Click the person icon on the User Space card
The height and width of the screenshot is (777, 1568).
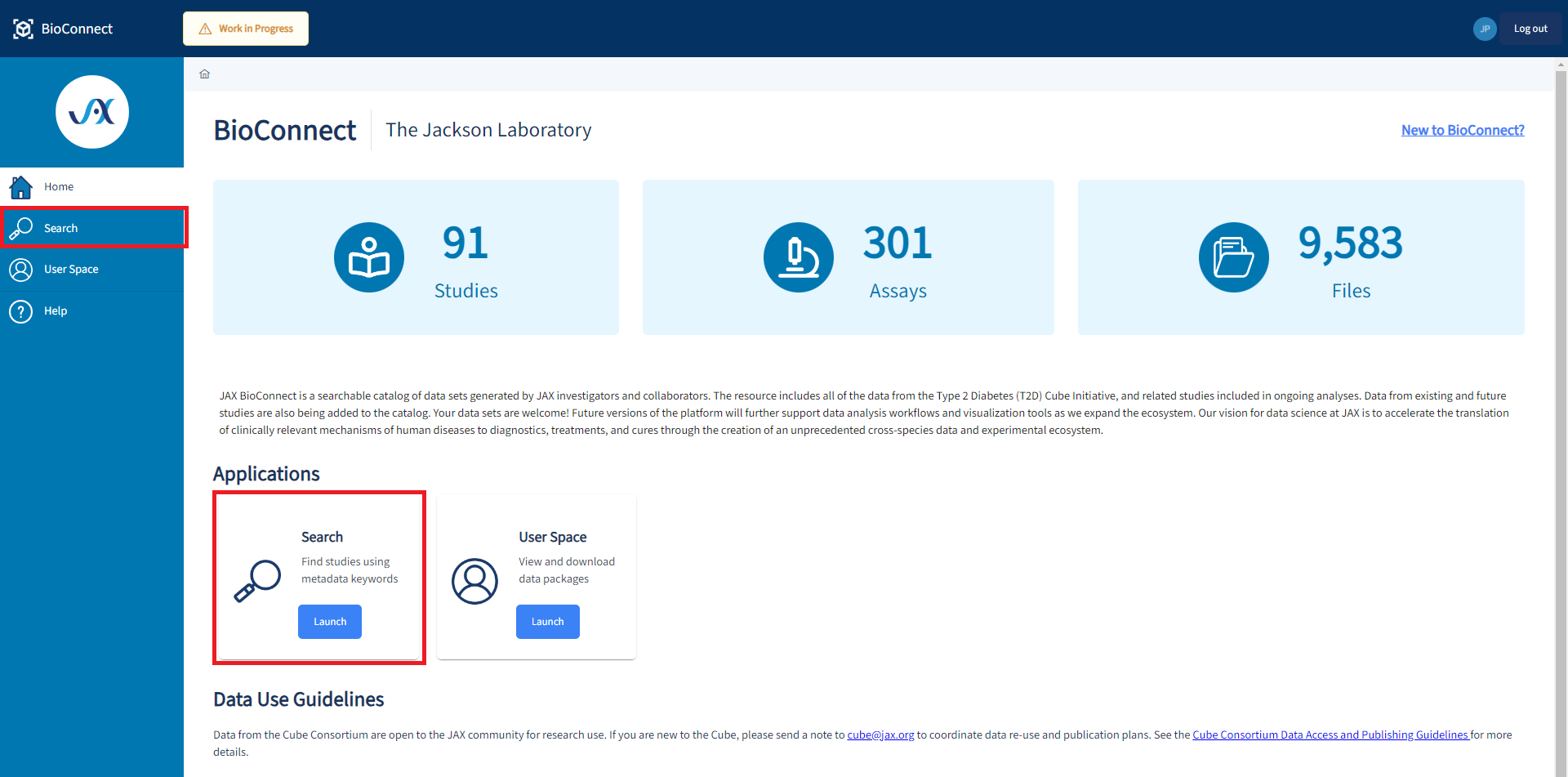[474, 581]
